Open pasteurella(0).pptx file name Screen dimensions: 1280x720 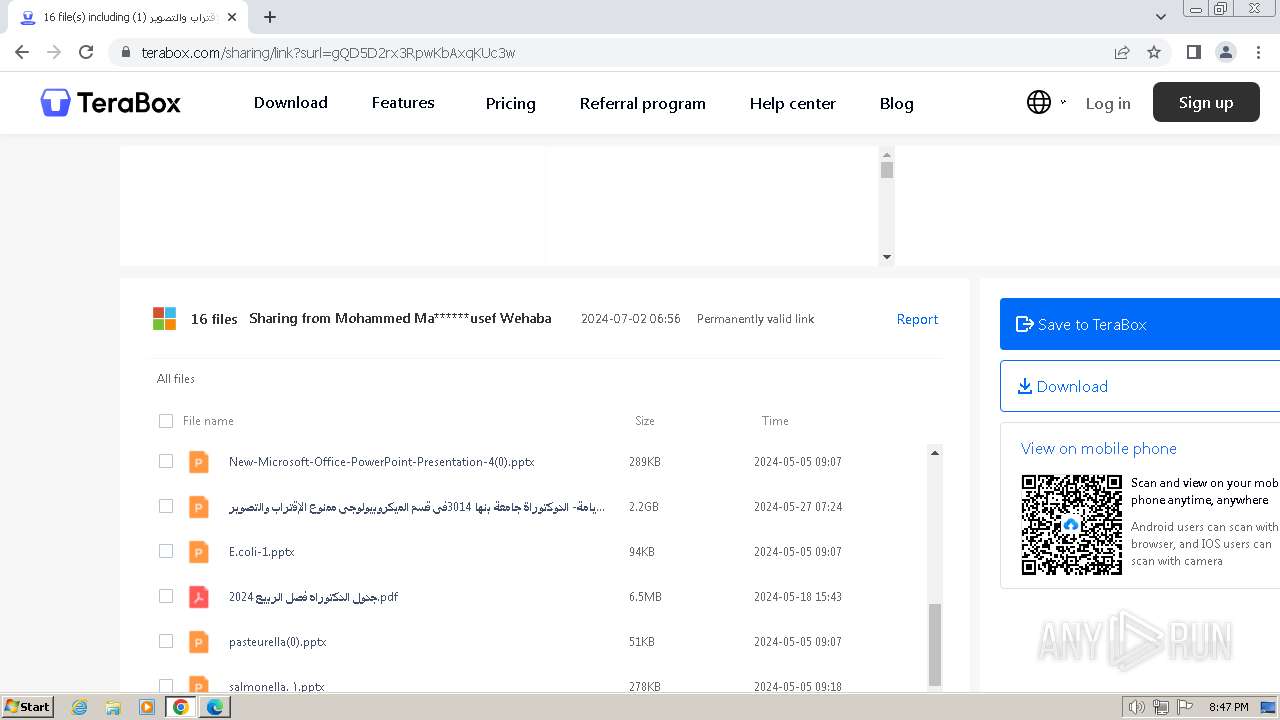pyautogui.click(x=278, y=642)
